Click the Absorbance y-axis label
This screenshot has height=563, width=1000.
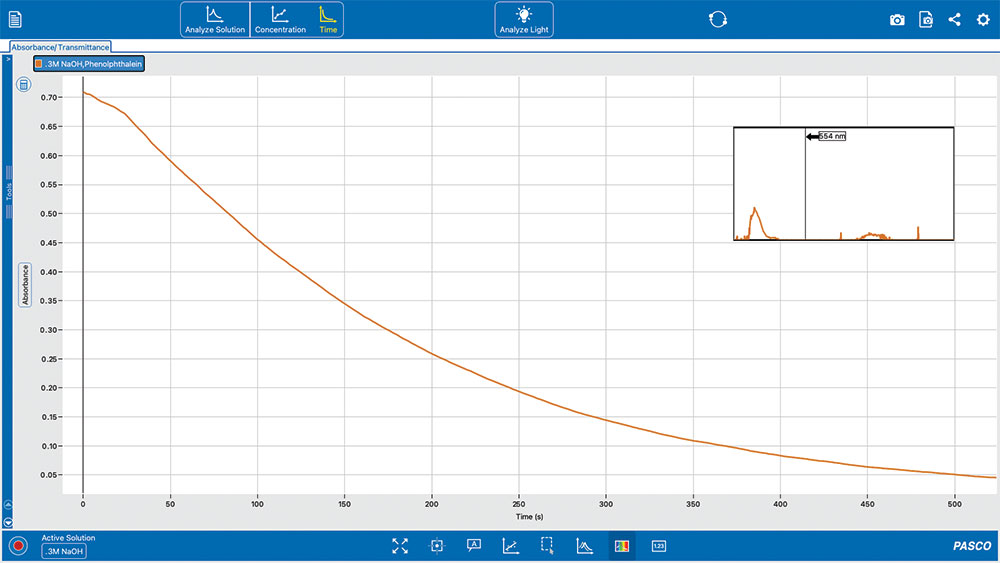coord(25,284)
